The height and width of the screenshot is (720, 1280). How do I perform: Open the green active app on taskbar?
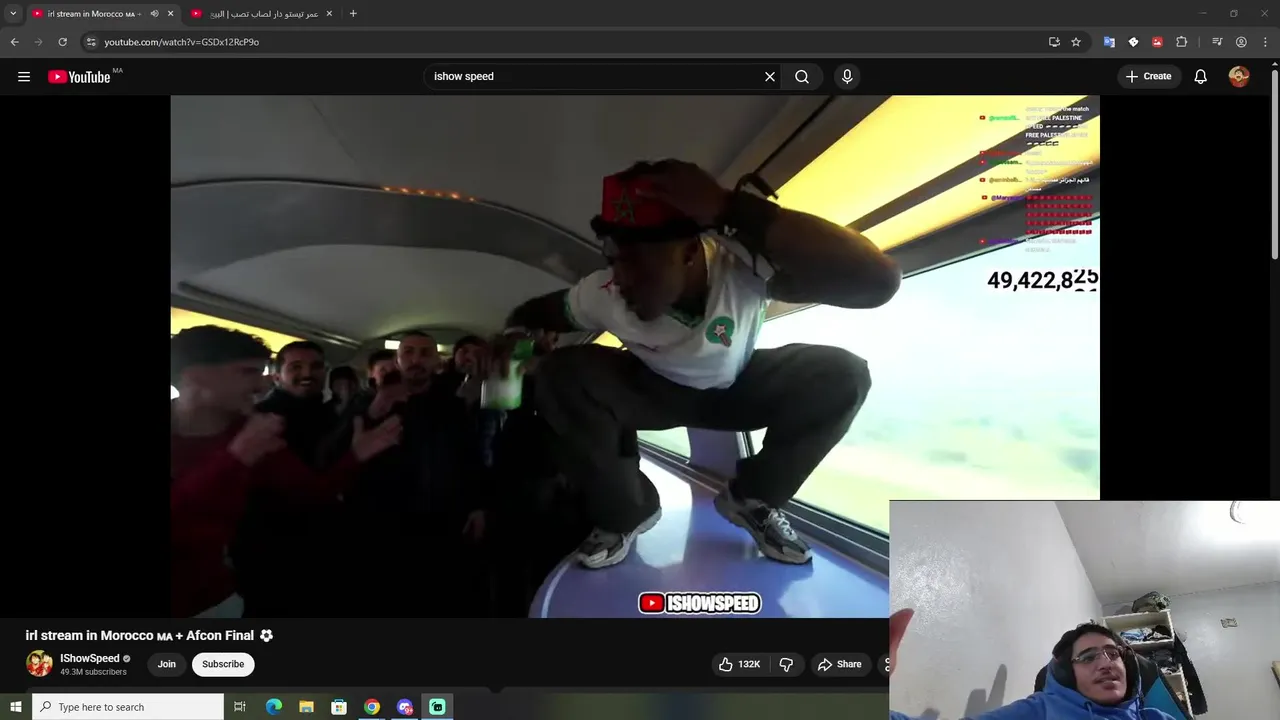pyautogui.click(x=437, y=707)
